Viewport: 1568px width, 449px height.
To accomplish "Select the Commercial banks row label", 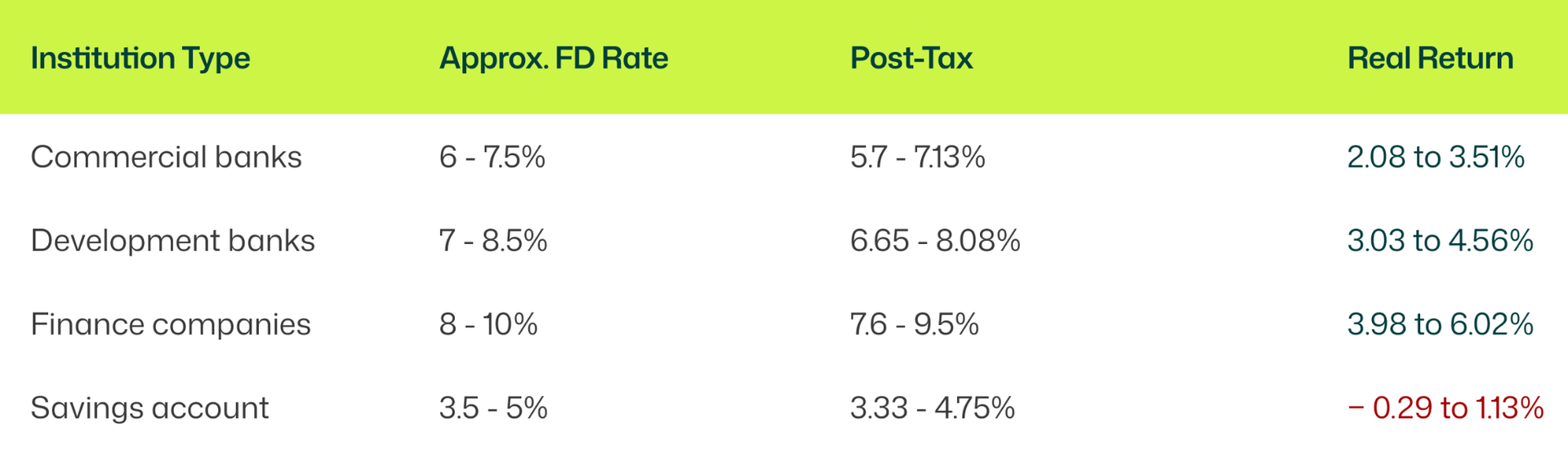I will [166, 157].
